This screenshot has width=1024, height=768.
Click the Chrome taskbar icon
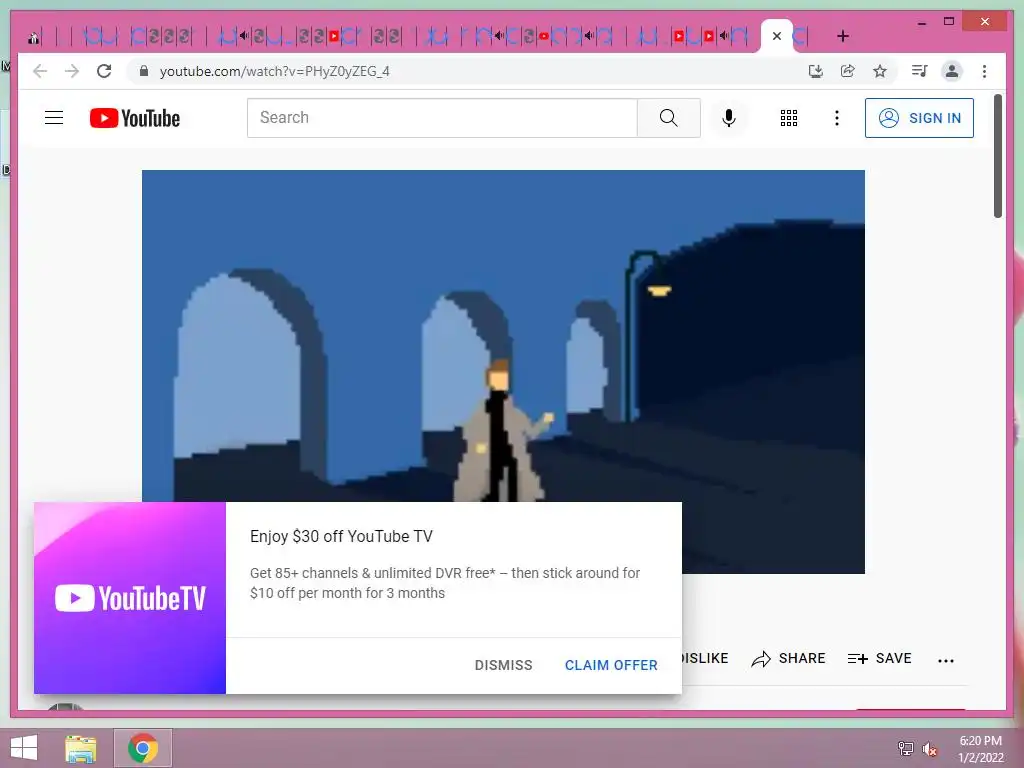pyautogui.click(x=142, y=748)
